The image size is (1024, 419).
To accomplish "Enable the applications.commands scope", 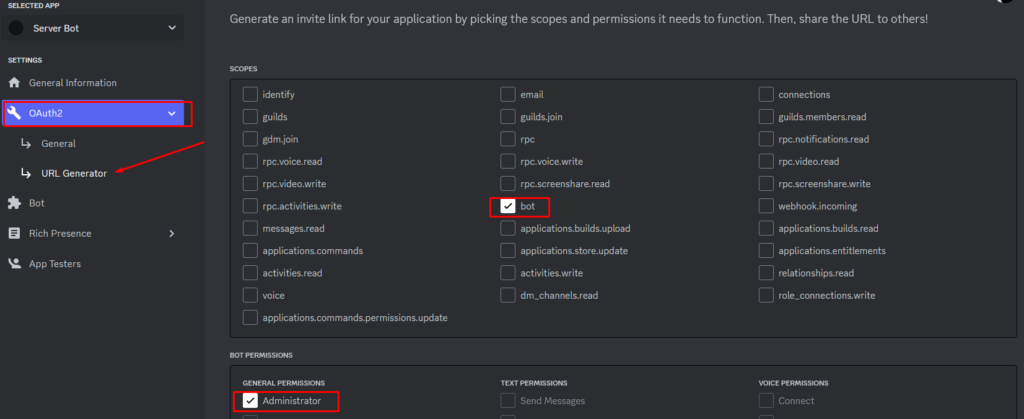I will click(x=250, y=251).
